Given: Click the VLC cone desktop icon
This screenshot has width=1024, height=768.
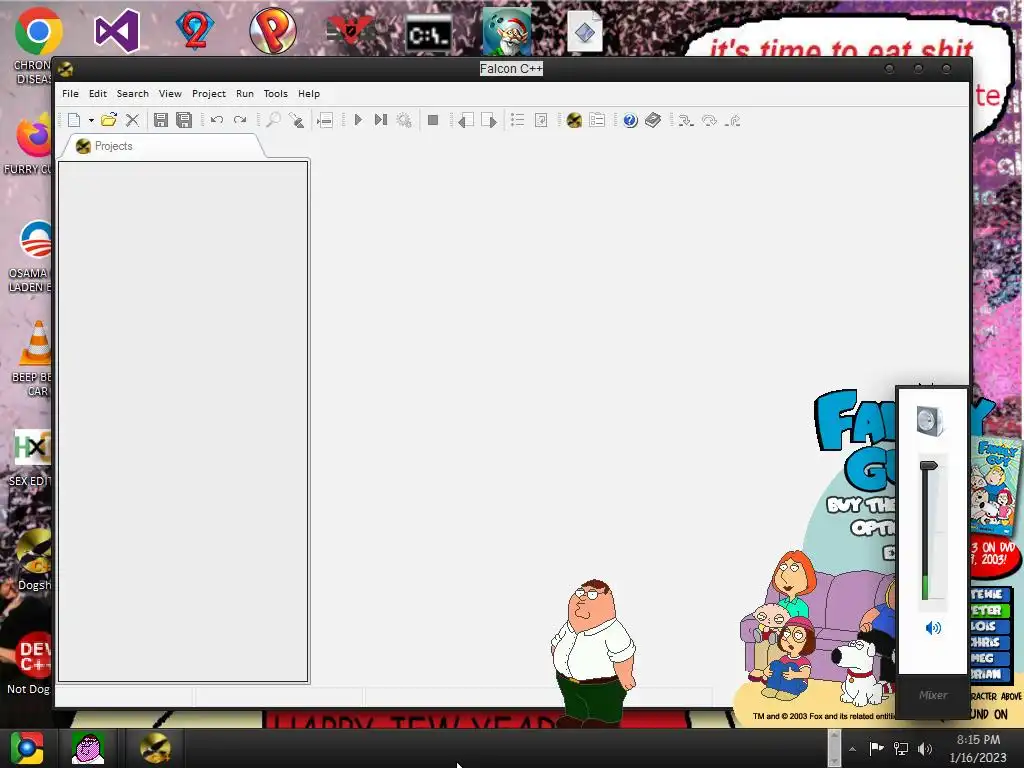Looking at the screenshot, I should (37, 342).
